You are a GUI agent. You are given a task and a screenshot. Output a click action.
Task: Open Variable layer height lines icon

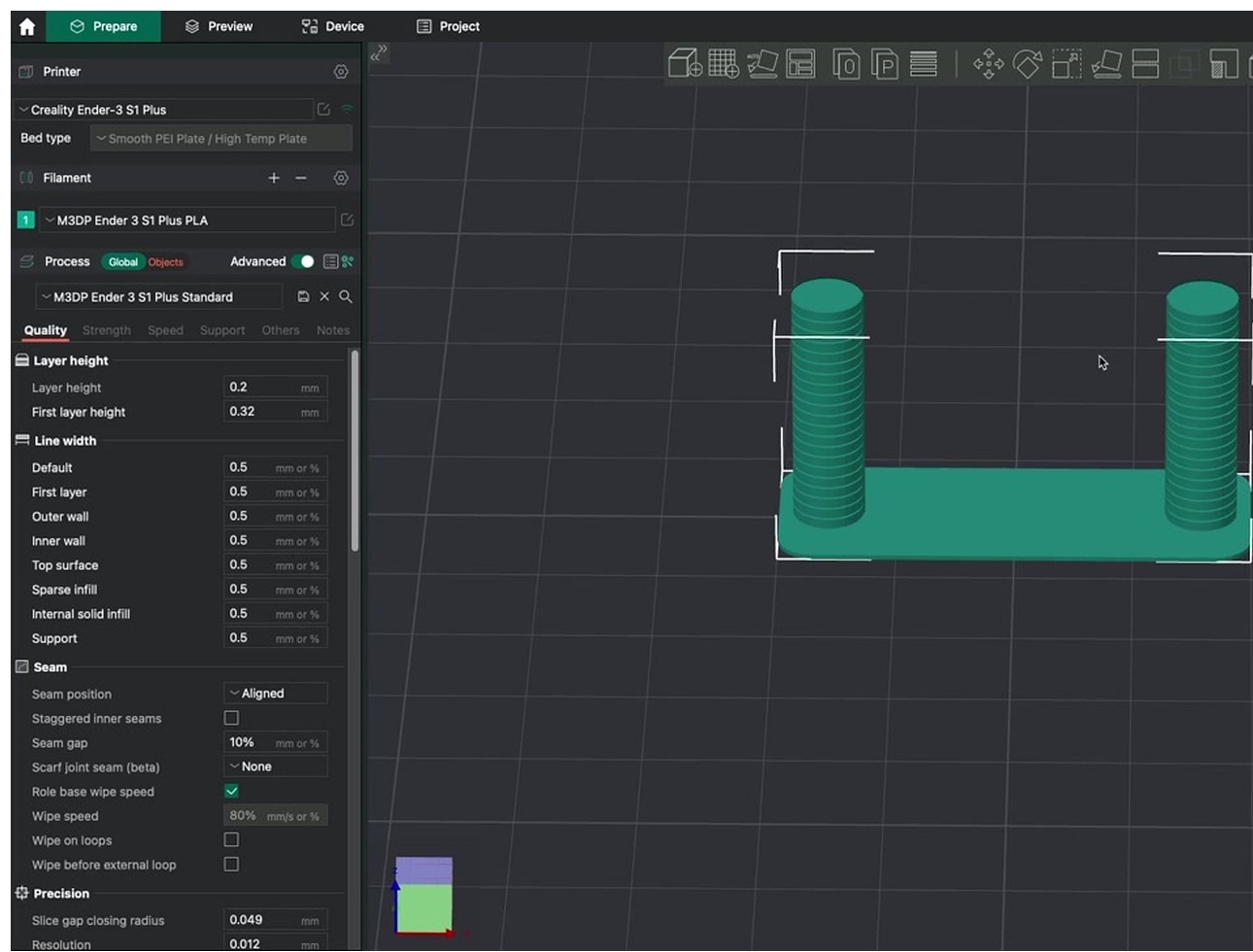[924, 64]
